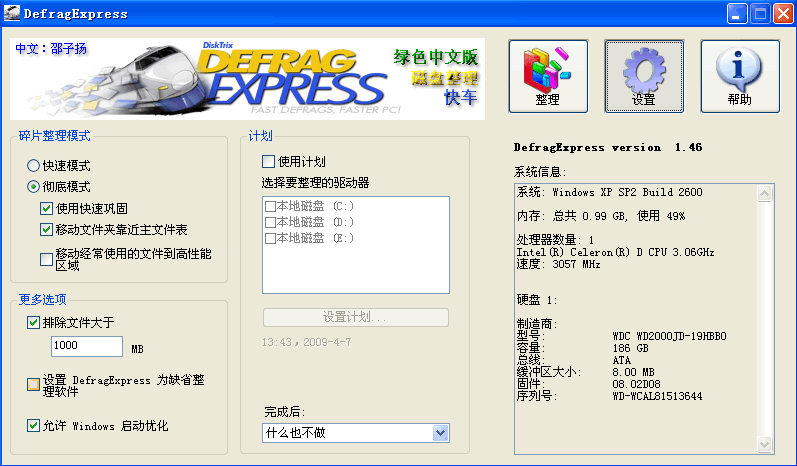Click the 整理 defrag button icon
This screenshot has height=466, width=797.
tap(548, 76)
